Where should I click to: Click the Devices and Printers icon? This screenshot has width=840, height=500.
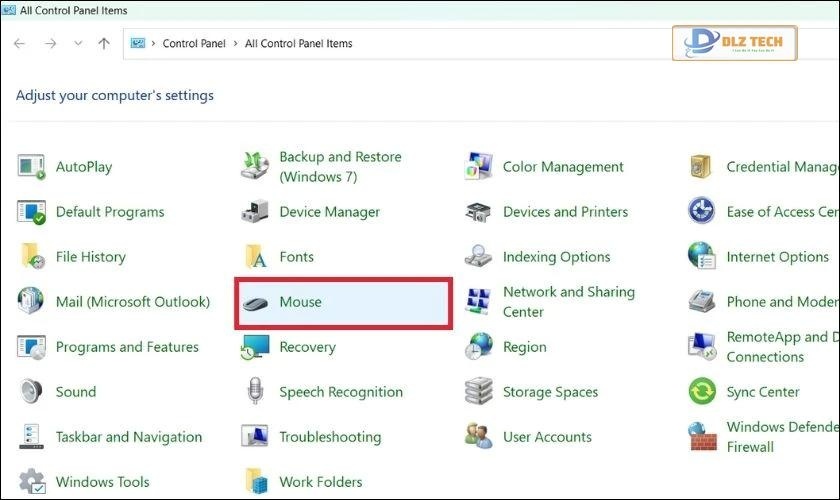[x=478, y=212]
